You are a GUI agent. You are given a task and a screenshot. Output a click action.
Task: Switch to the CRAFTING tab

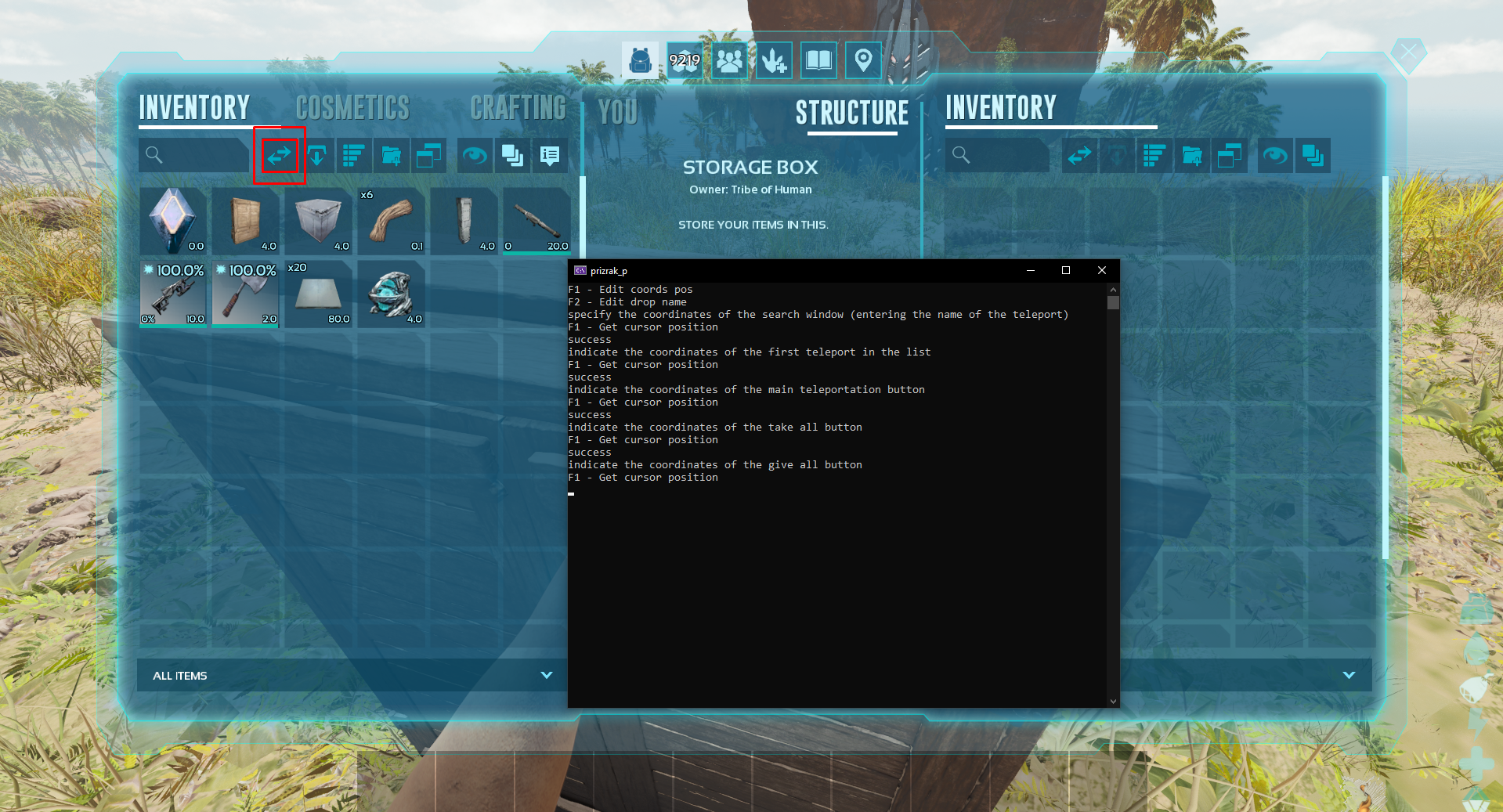click(x=518, y=107)
